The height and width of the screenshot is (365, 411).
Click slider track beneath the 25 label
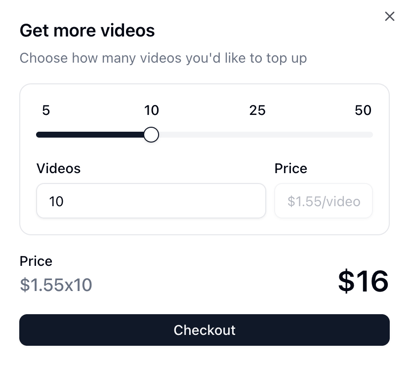(x=257, y=135)
